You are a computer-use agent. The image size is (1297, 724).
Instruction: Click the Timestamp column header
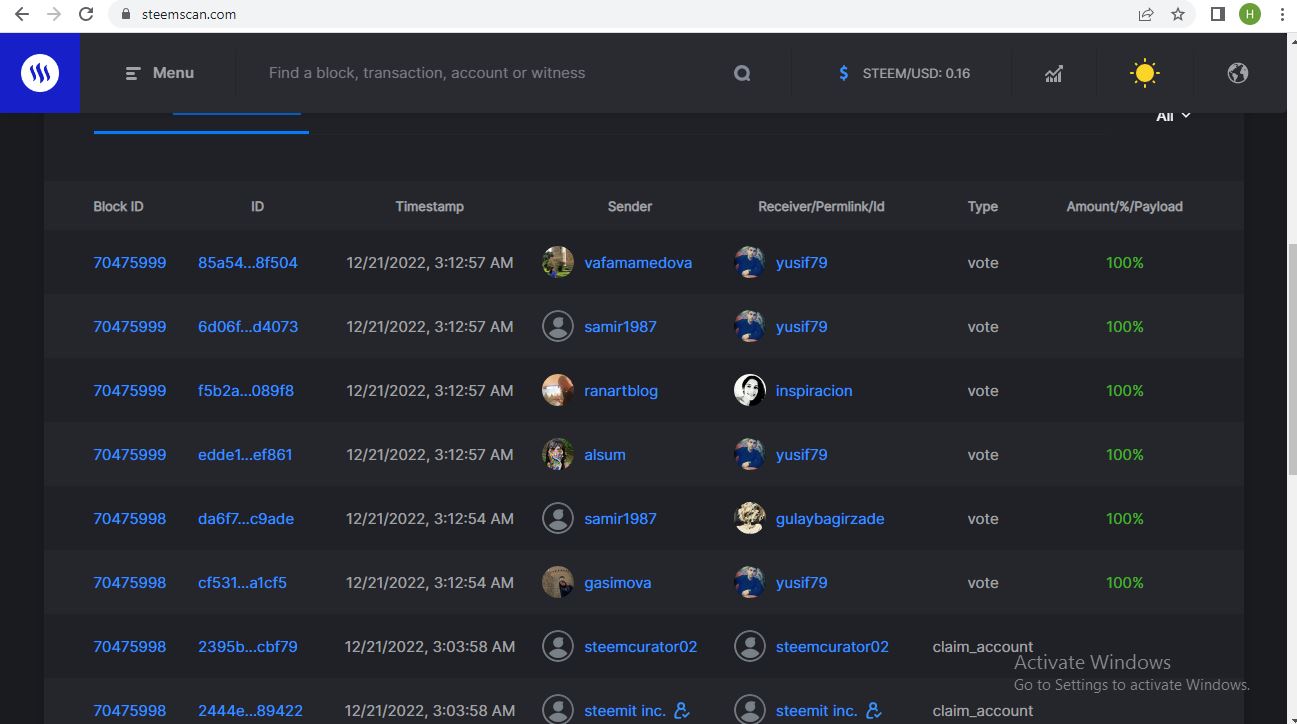(x=430, y=207)
